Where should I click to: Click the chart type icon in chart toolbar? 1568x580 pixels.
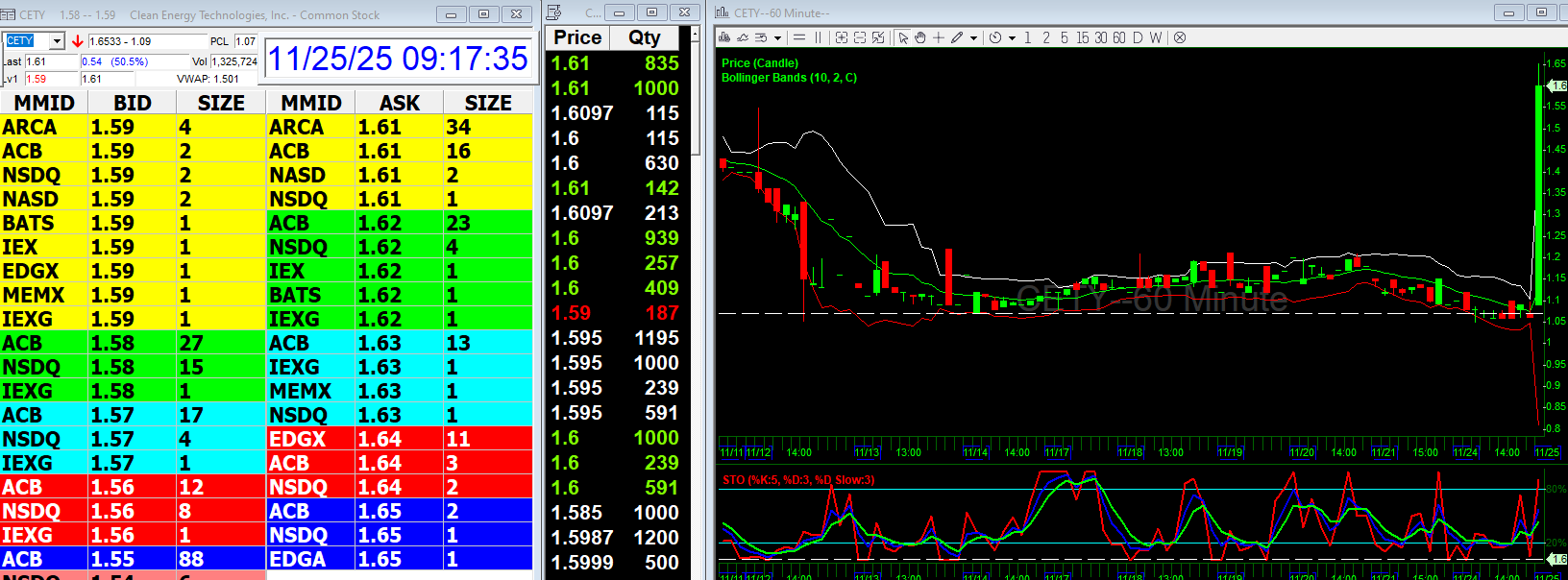point(724,37)
